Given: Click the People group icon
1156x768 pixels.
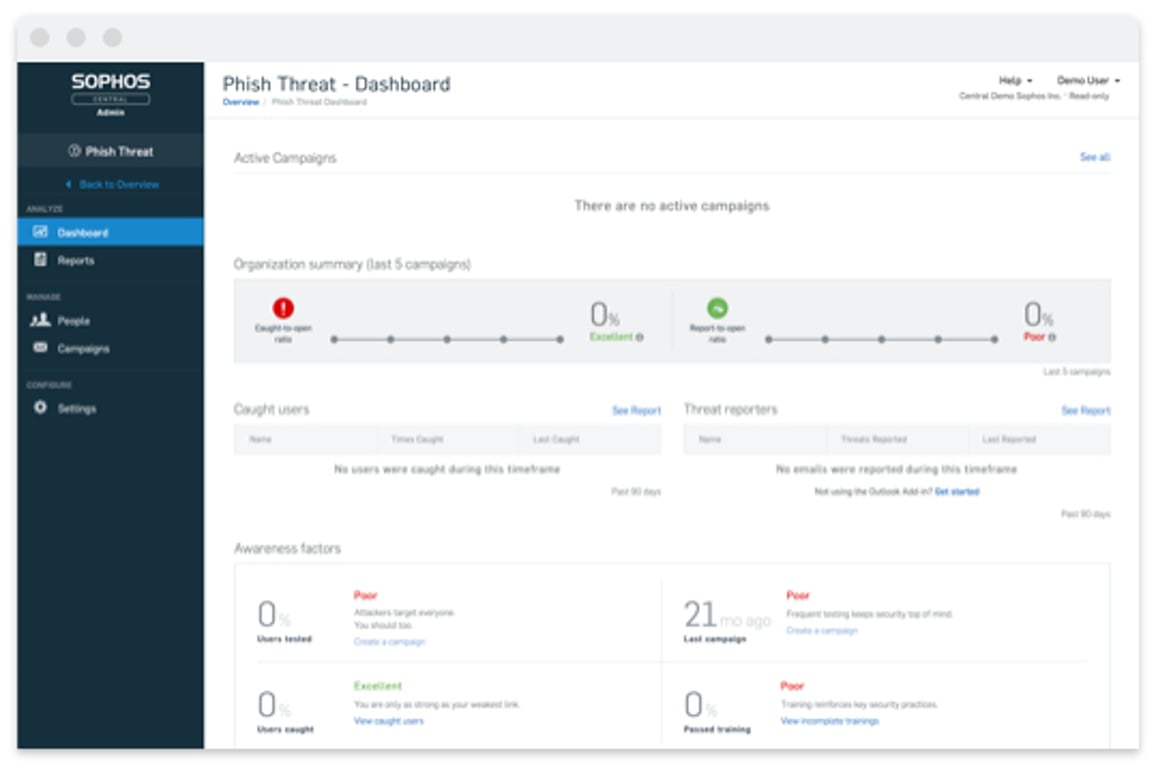Looking at the screenshot, I should [40, 320].
